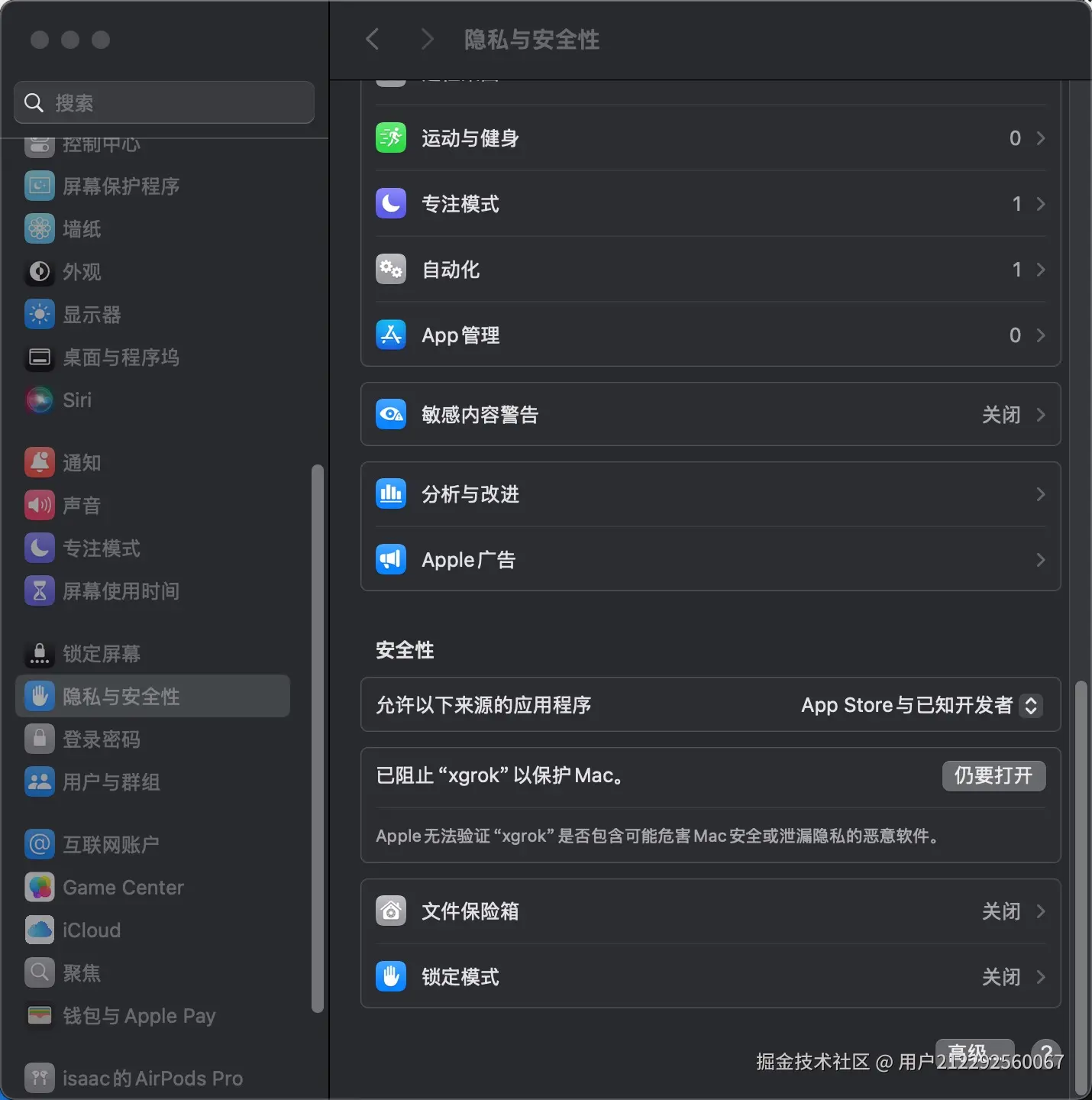Click the 屏幕使用时间 hourglass icon

point(40,590)
